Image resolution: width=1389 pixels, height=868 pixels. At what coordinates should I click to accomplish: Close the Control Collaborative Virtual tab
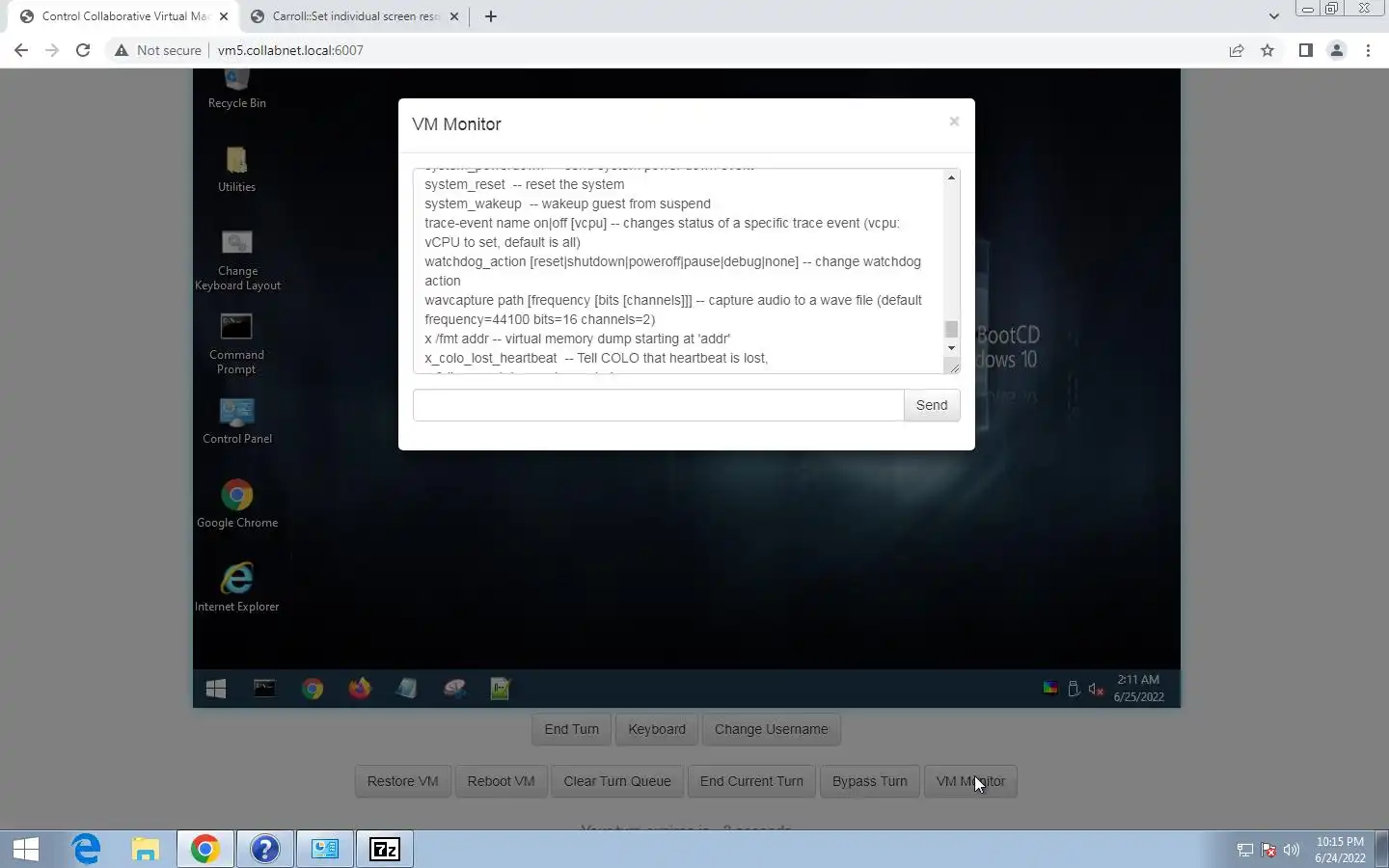224,16
